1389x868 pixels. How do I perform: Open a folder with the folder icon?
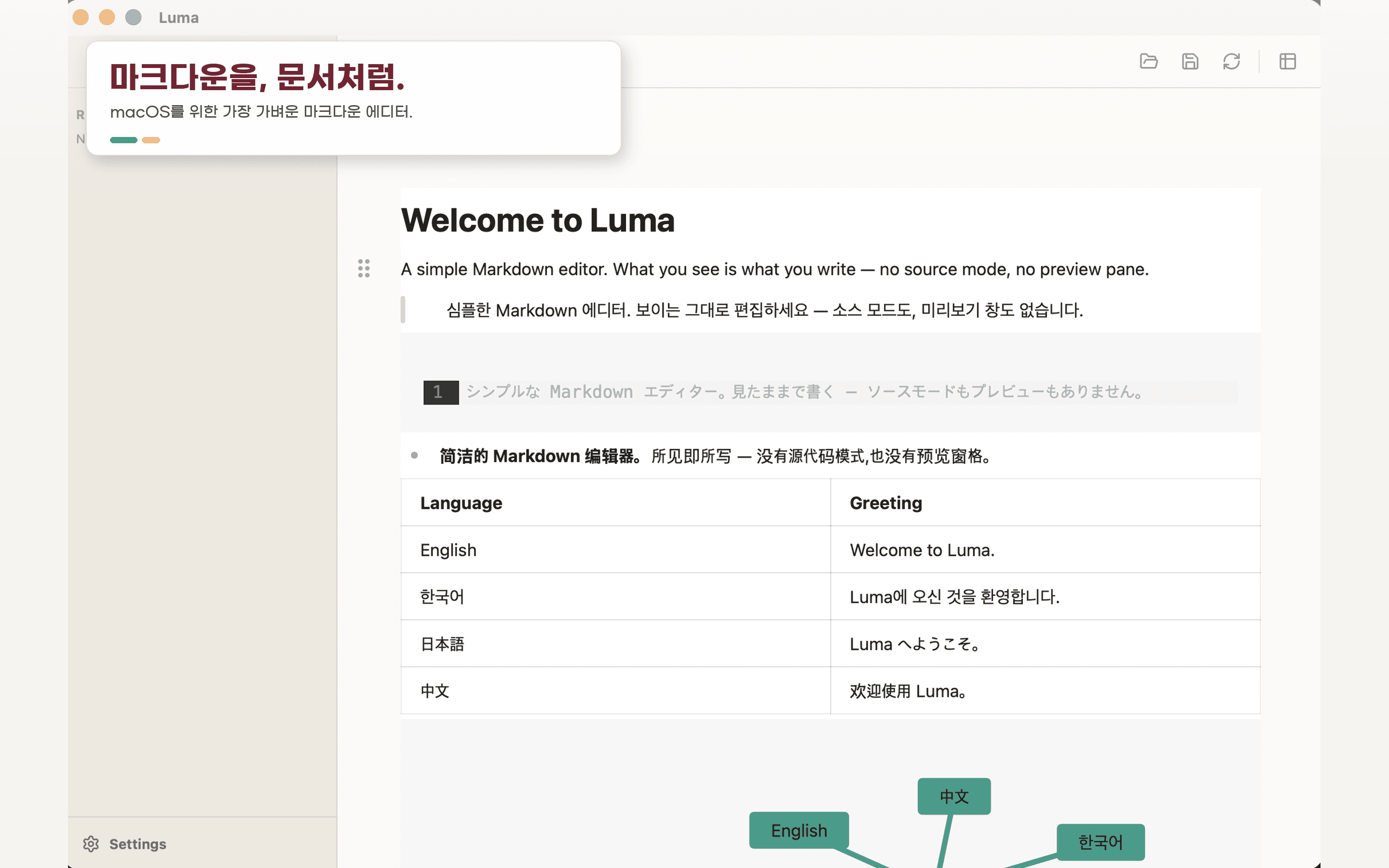[1148, 61]
